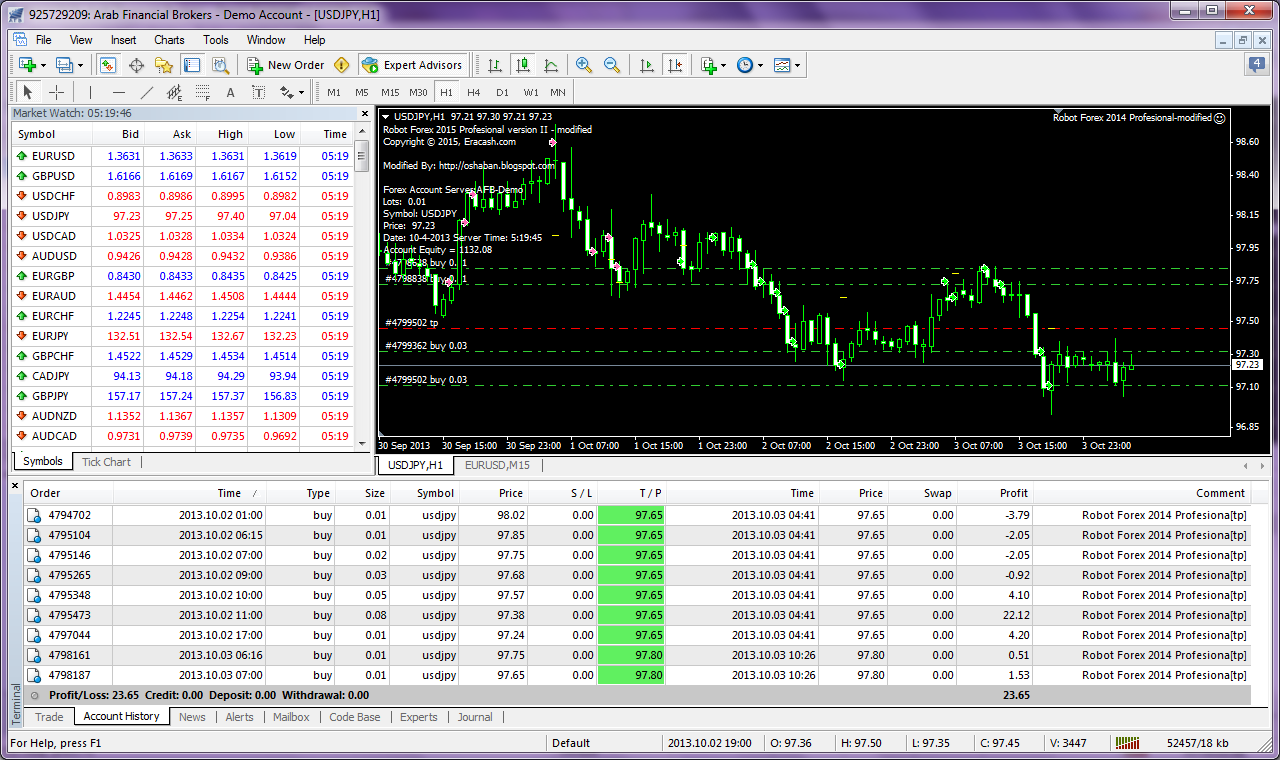Viewport: 1280px width, 760px height.
Task: Click the Templates icon
Action: pos(781,65)
